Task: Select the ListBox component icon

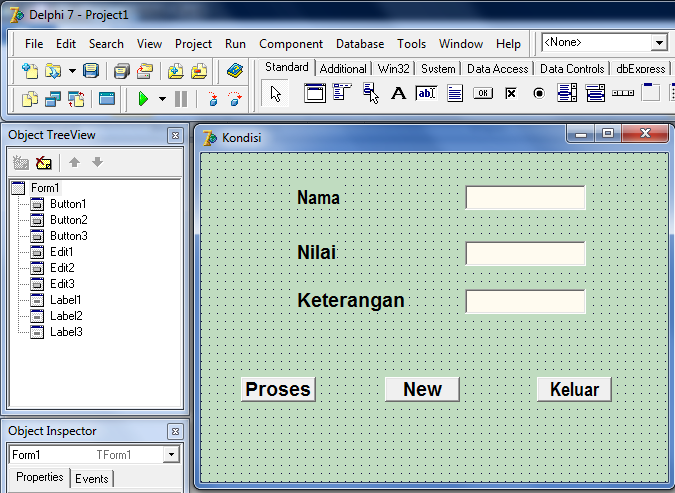Action: pyautogui.click(x=567, y=93)
